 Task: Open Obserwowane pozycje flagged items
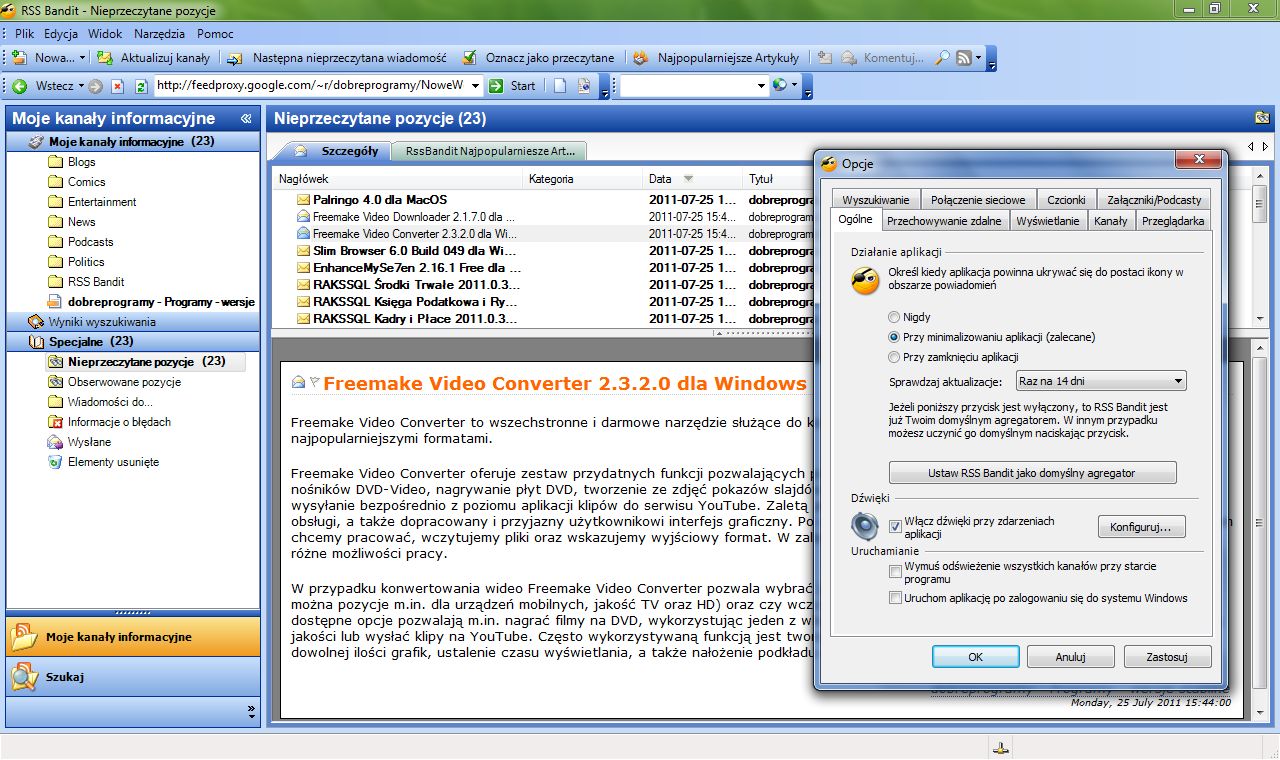tap(115, 382)
